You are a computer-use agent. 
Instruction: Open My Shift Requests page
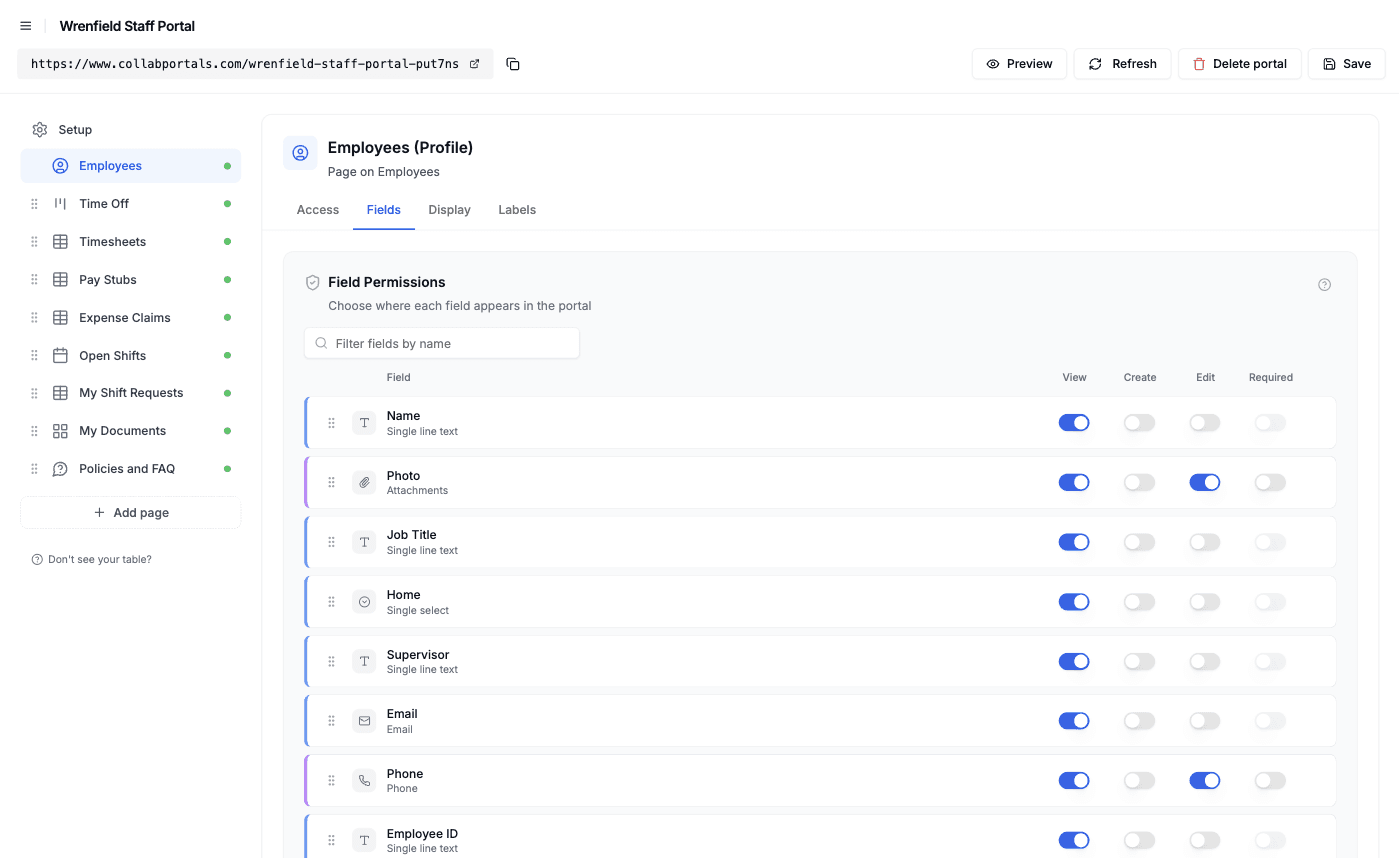click(x=131, y=393)
